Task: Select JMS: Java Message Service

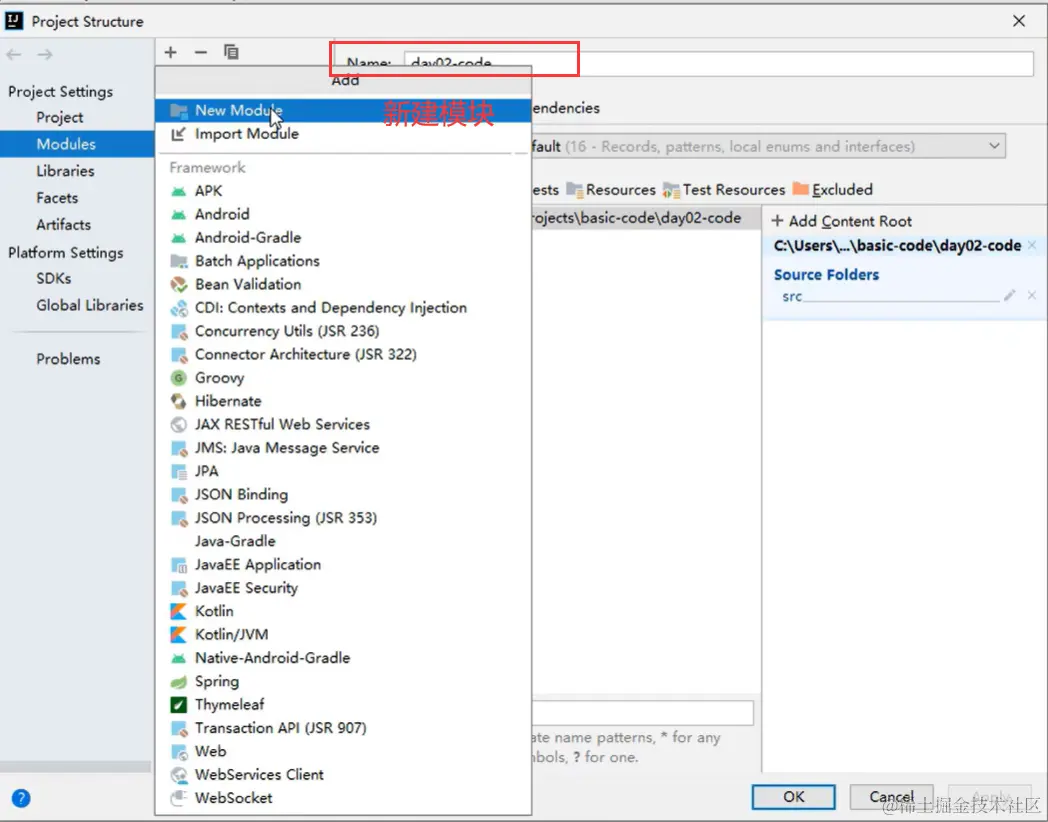Action: [343, 448]
